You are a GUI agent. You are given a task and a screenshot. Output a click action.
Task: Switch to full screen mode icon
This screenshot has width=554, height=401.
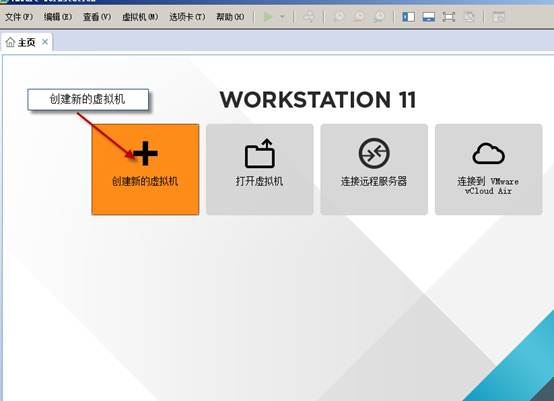click(449, 17)
